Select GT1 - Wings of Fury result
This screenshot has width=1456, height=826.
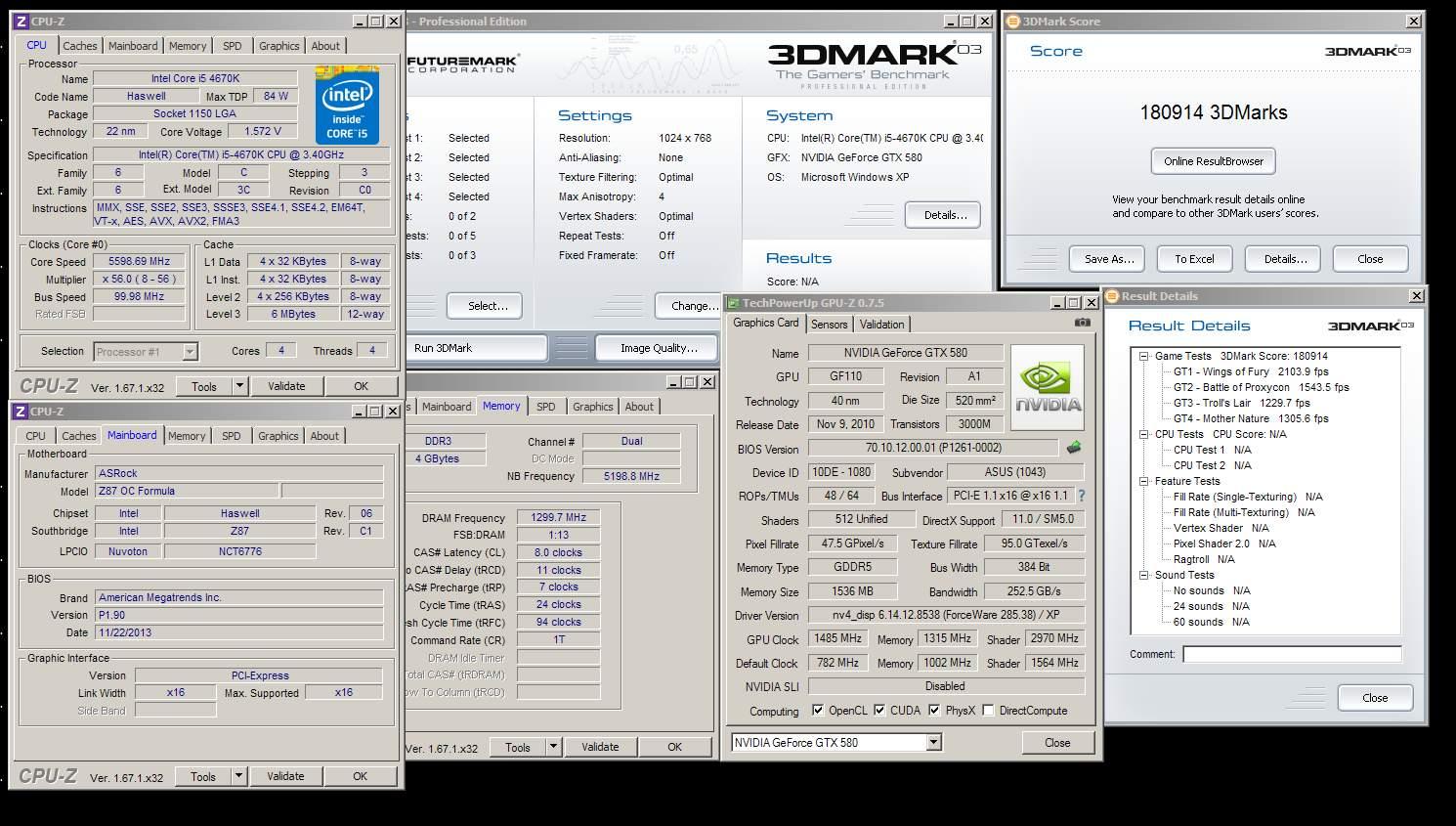click(1251, 371)
